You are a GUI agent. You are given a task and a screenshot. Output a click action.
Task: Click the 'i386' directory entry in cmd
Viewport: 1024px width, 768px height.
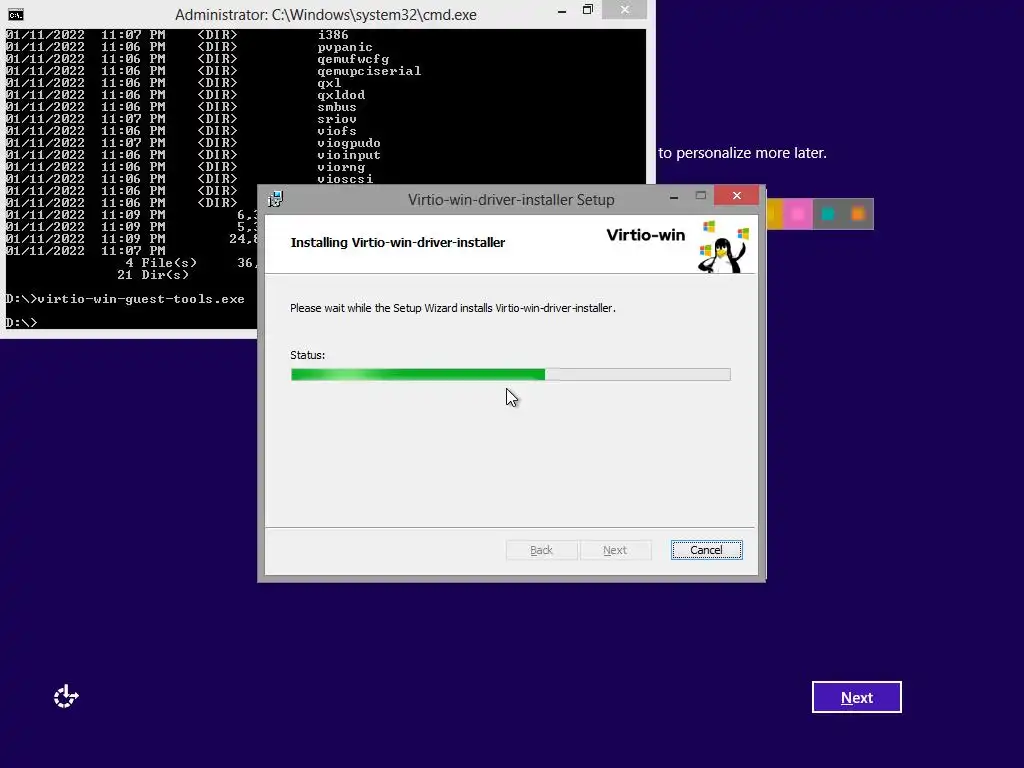[333, 35]
